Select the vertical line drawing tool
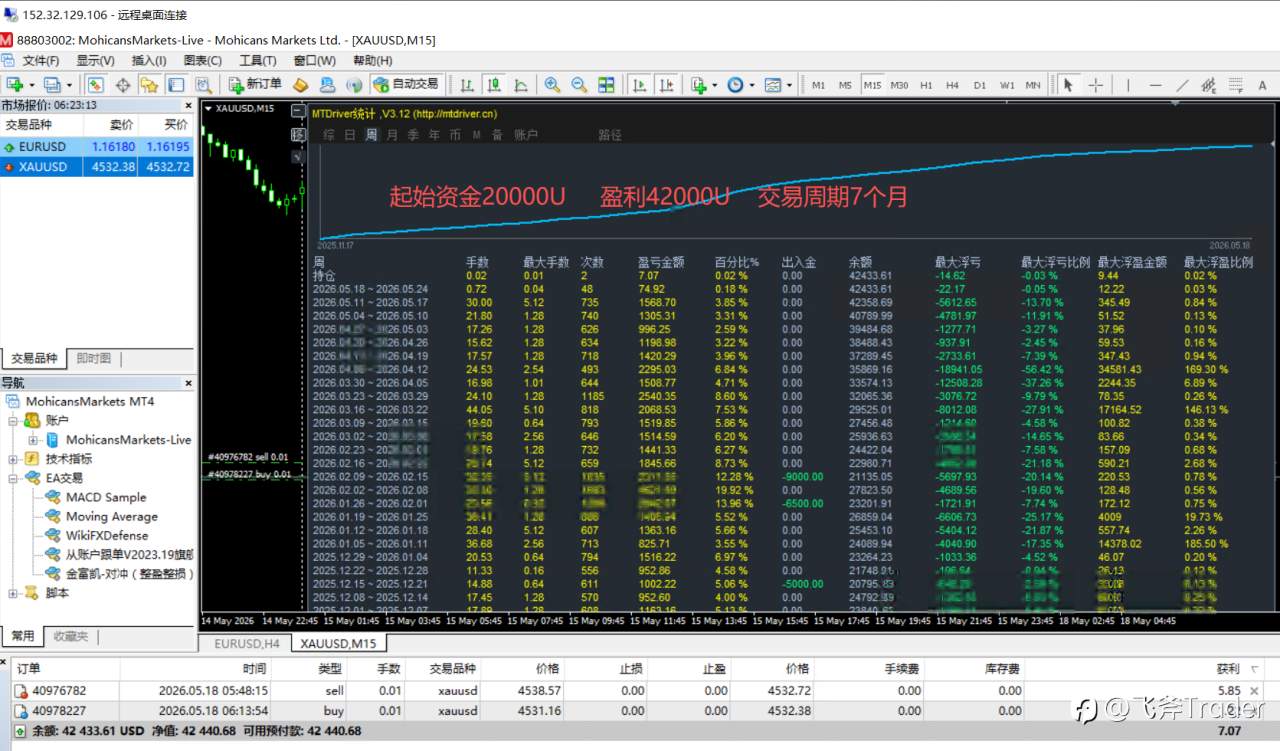 (x=1128, y=85)
